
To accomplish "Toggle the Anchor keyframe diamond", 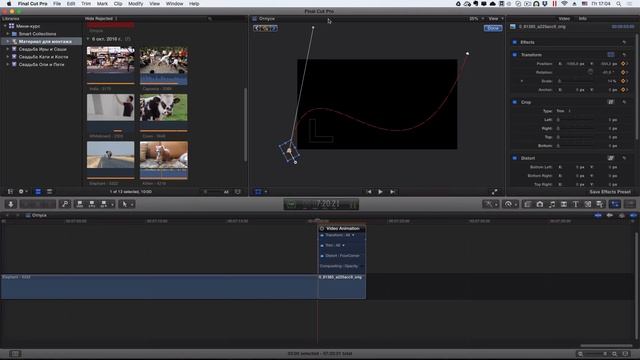I will [623, 90].
